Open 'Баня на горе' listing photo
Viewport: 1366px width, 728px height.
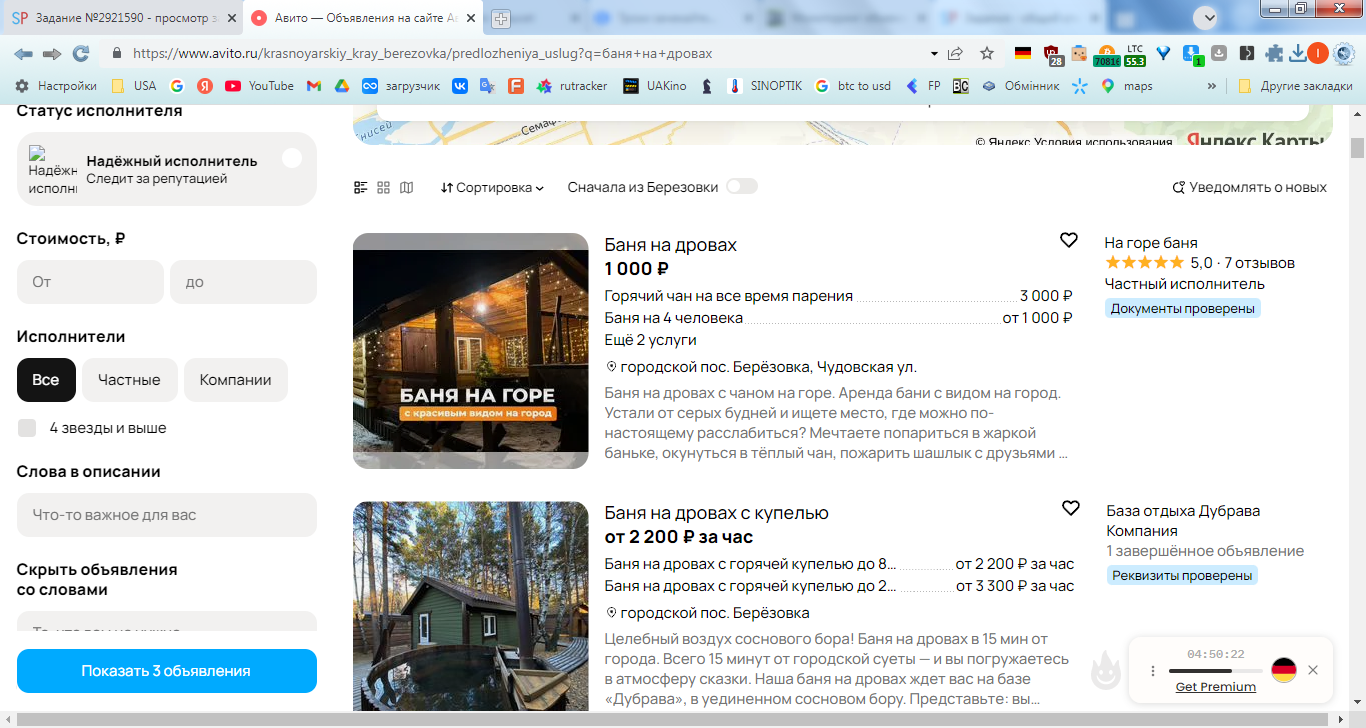(471, 351)
